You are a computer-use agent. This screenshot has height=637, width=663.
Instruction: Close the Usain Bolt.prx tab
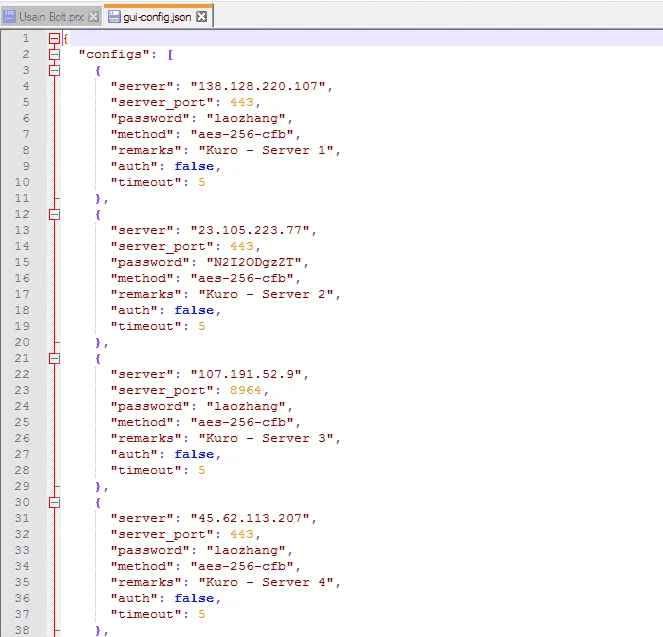coord(93,17)
